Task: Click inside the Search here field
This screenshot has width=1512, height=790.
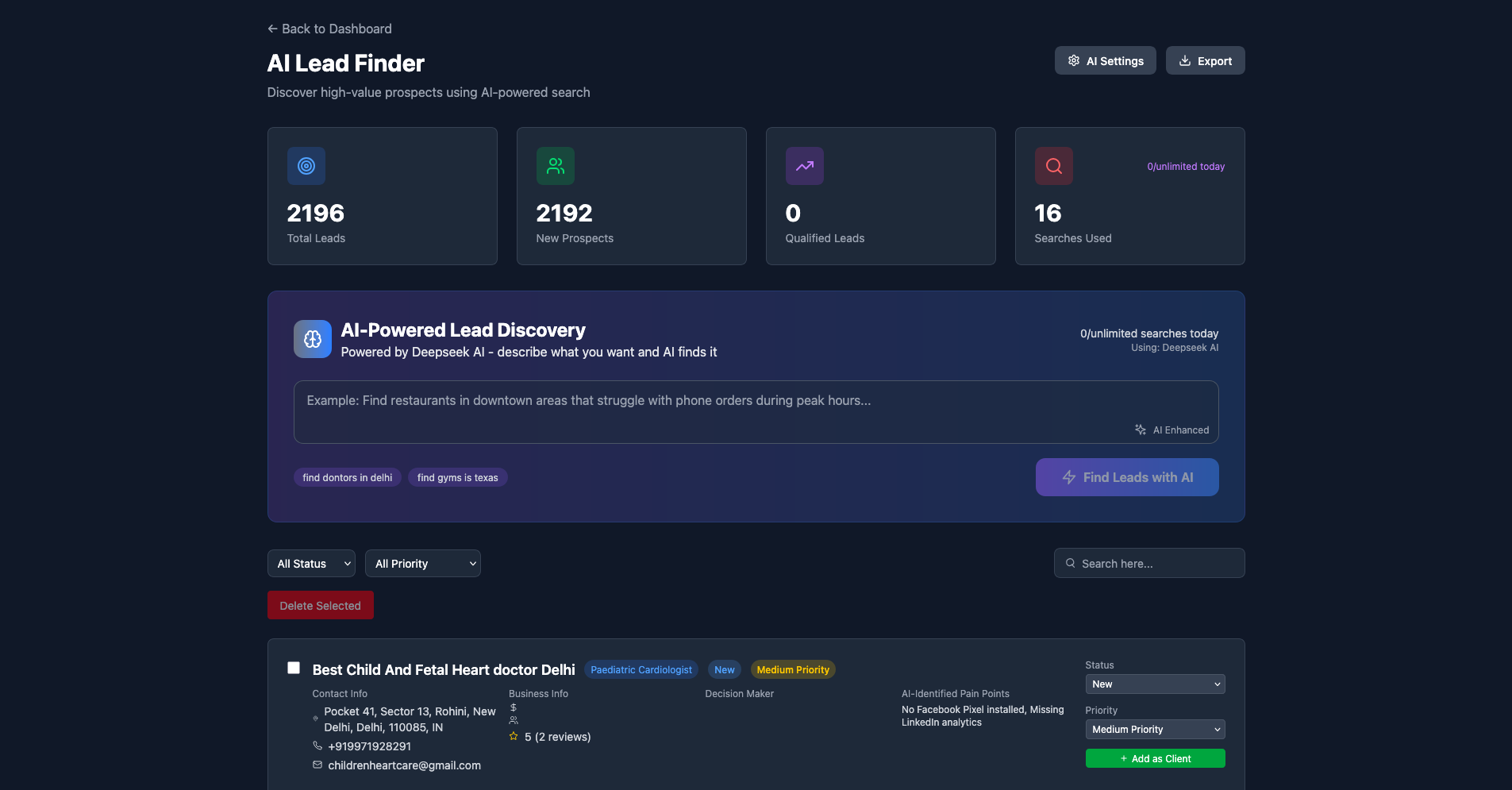Action: 1148,563
